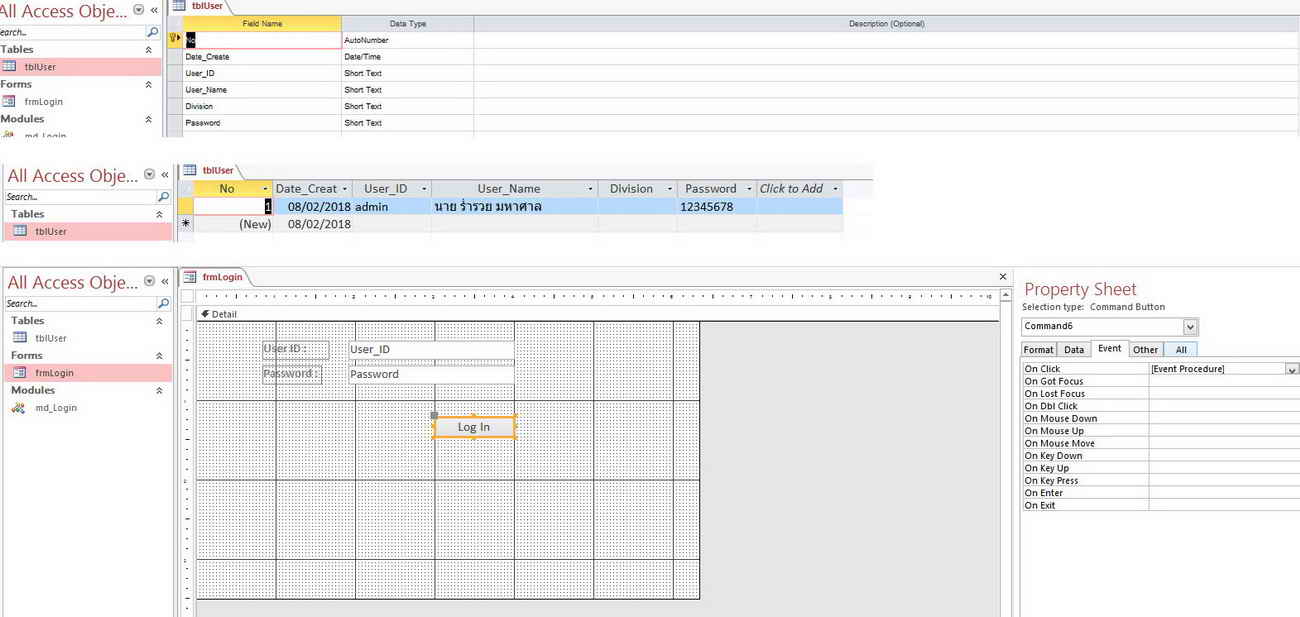1300x617 pixels.
Task: Switch to the Format tab in Property Sheet
Action: click(x=1038, y=349)
